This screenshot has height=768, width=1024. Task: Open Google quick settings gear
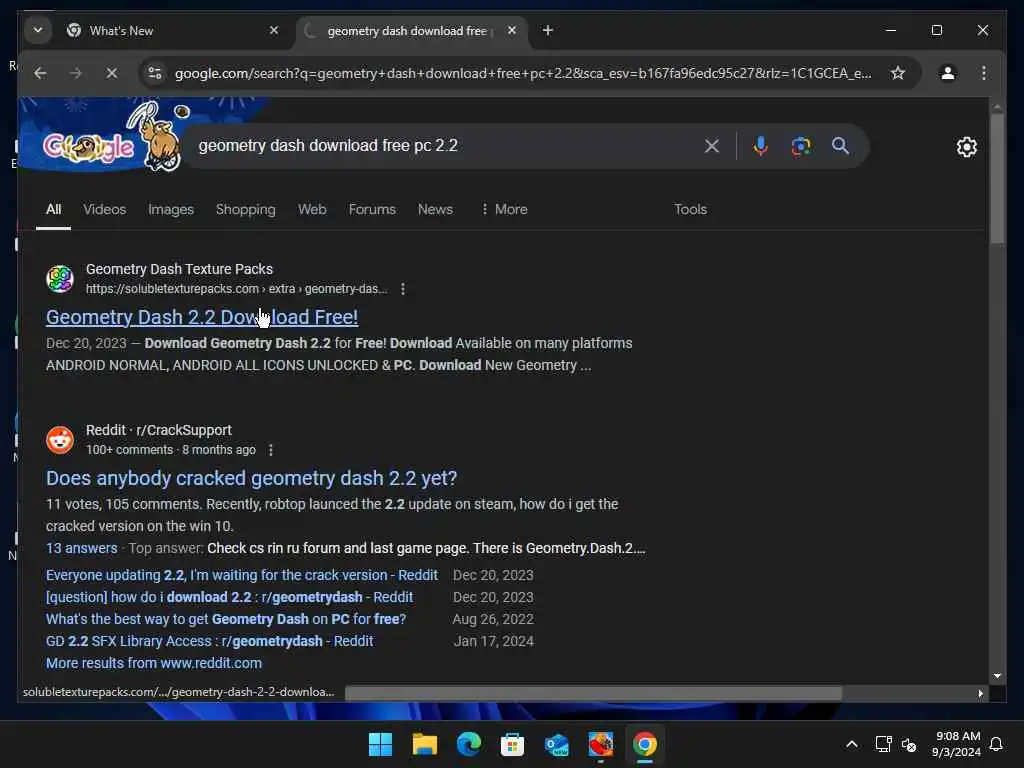[967, 147]
